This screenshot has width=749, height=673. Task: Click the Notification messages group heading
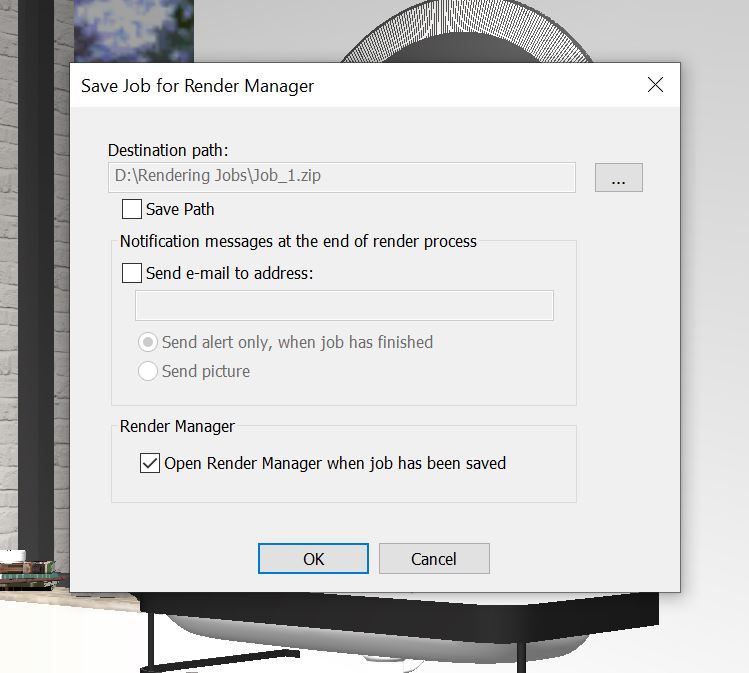[x=298, y=241]
